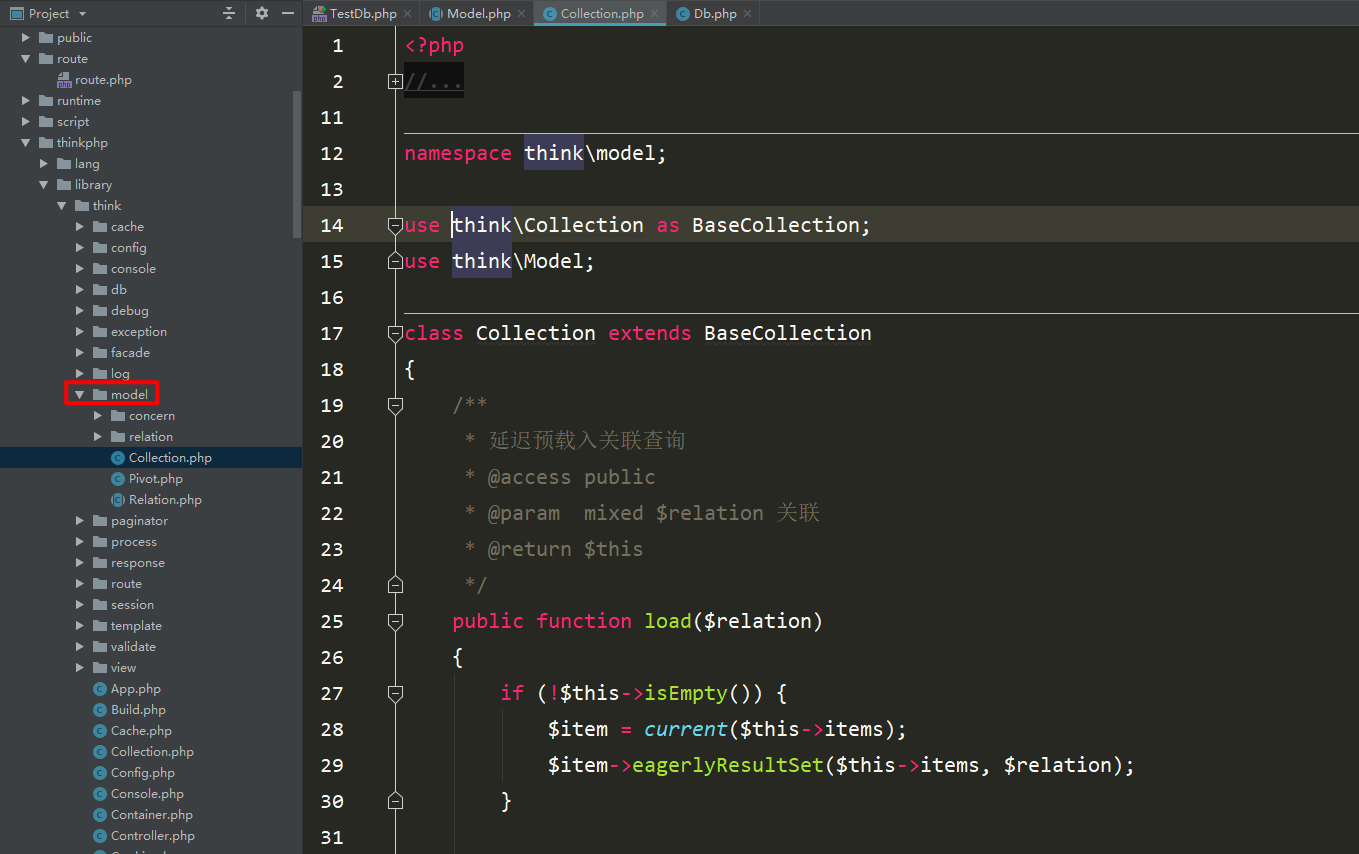
Task: Expand the folded comment block on line 2
Action: pos(395,82)
